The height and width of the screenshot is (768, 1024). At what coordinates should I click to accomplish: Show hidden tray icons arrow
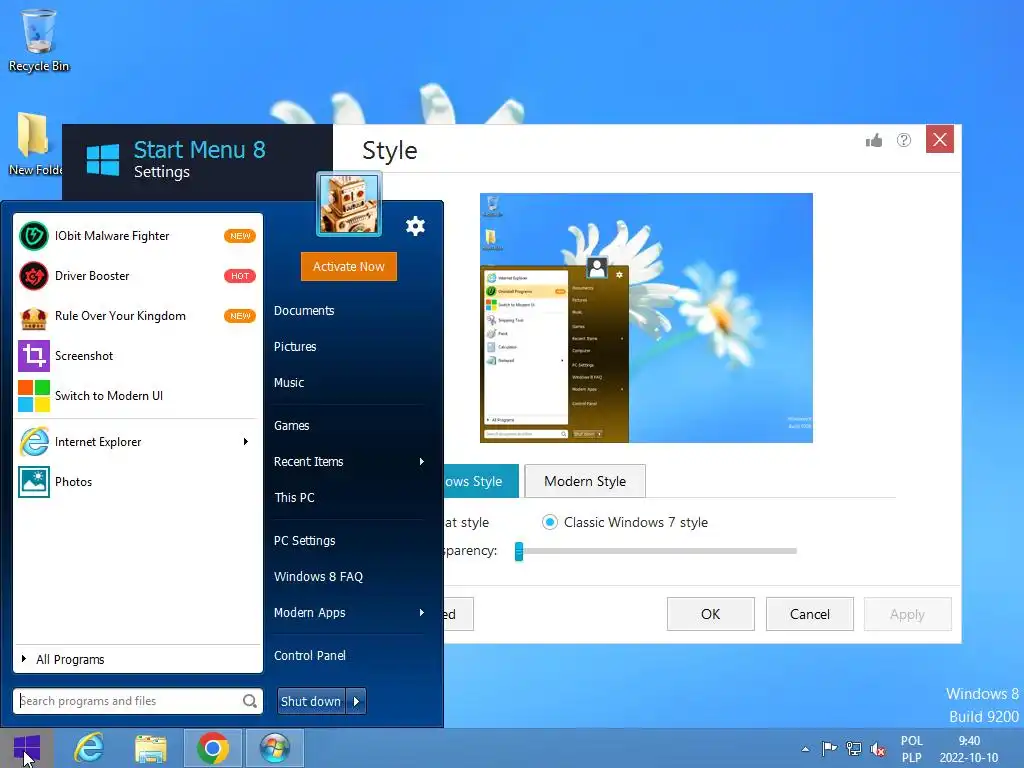coord(805,749)
